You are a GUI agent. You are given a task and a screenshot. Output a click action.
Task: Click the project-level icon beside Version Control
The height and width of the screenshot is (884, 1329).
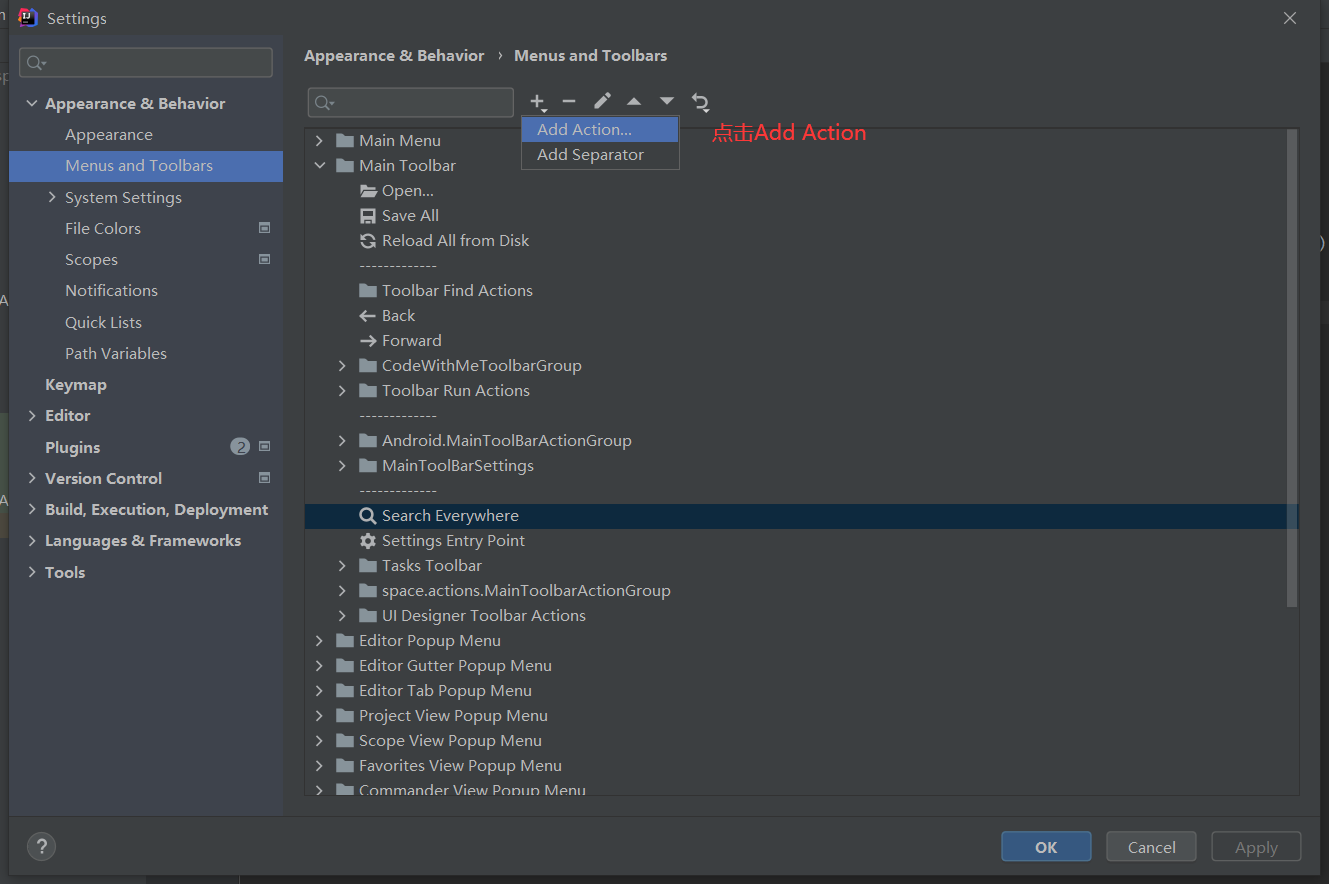point(264,478)
